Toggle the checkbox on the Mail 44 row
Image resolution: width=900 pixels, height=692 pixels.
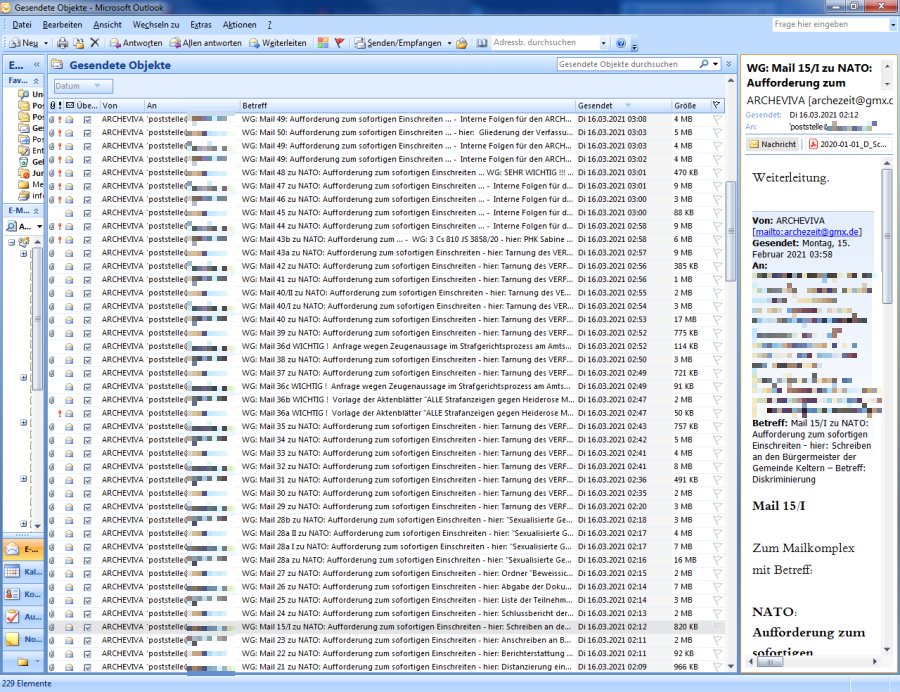click(87, 226)
